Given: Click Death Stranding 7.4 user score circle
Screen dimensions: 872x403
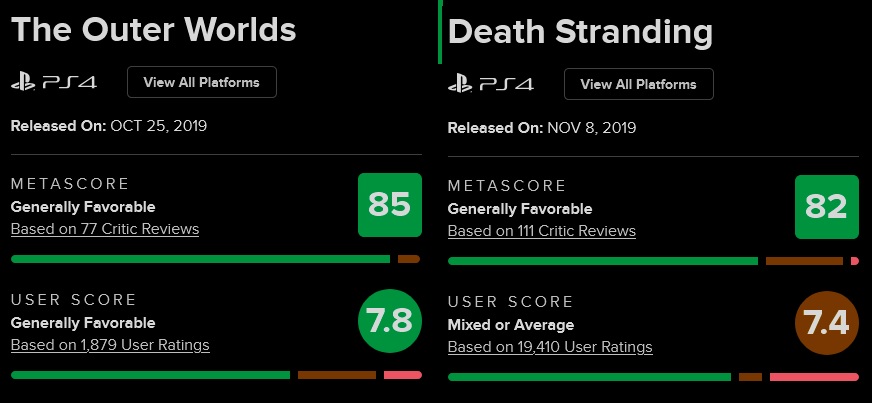Looking at the screenshot, I should click(827, 323).
